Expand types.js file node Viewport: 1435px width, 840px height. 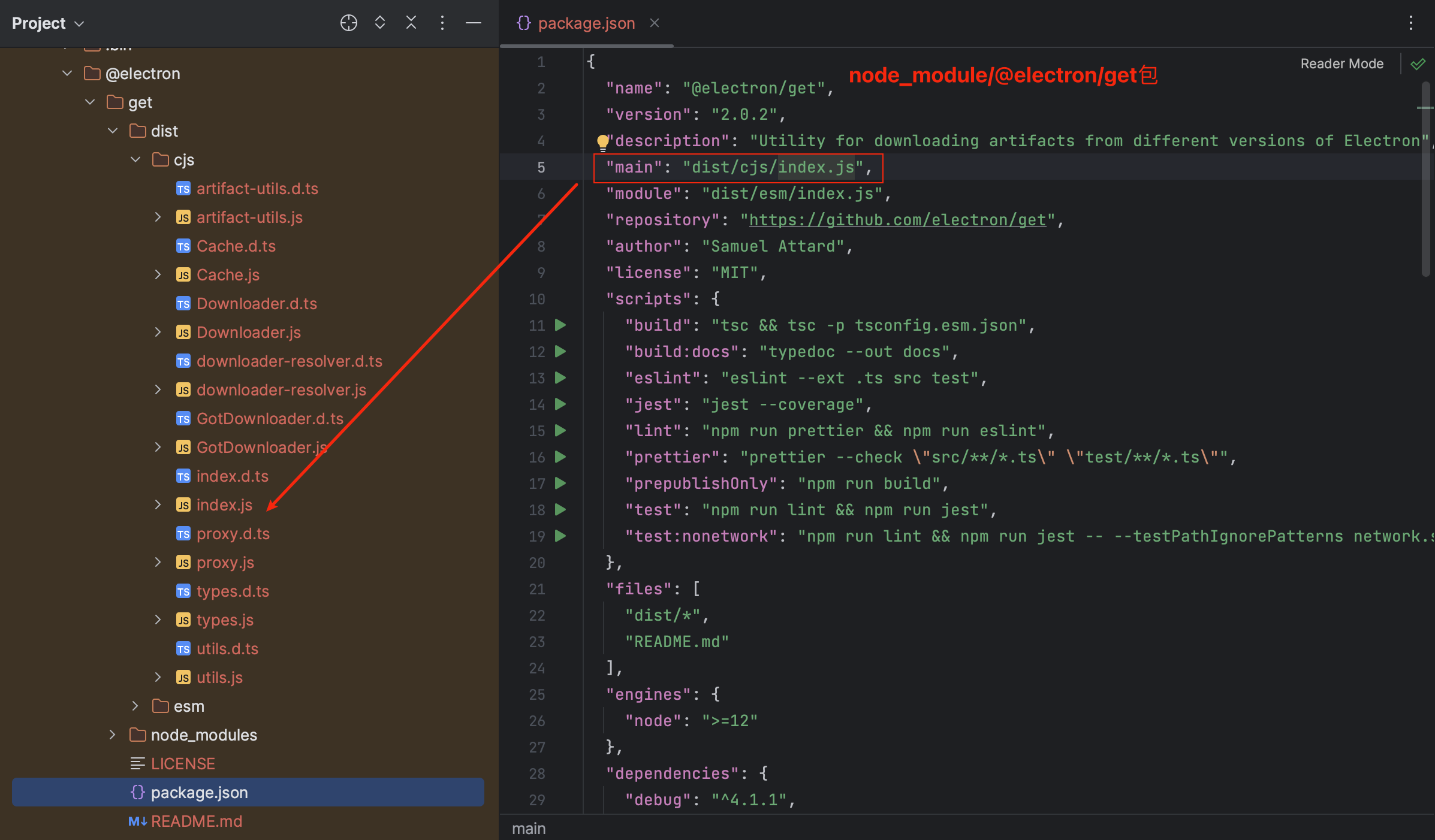158,620
